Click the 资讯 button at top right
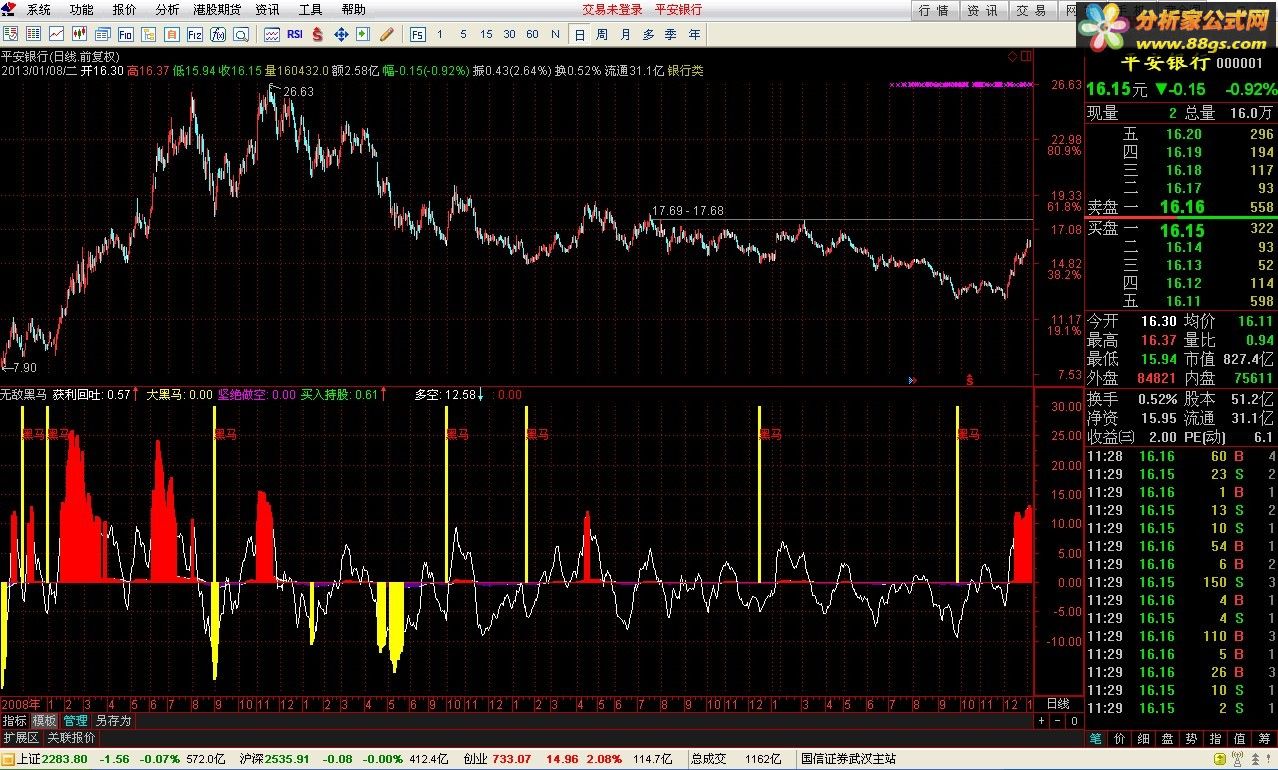Screen dimensions: 1278x770 click(x=982, y=10)
